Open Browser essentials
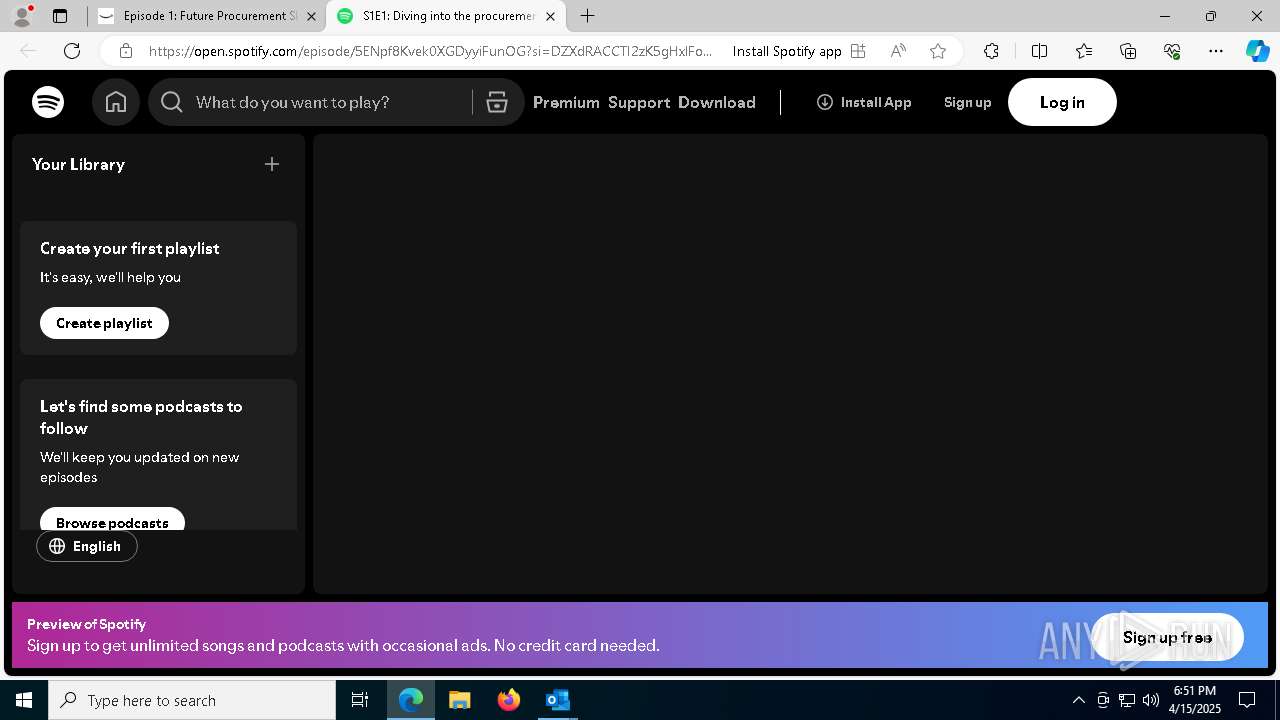 1172,51
